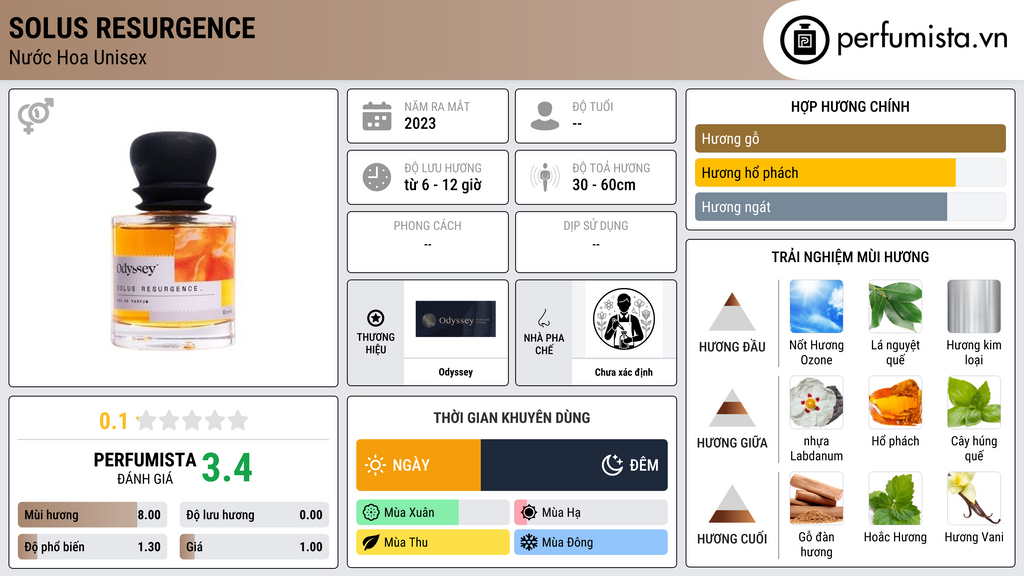
Task: Click the flower icon for Mùa Xuân
Action: pos(371,513)
